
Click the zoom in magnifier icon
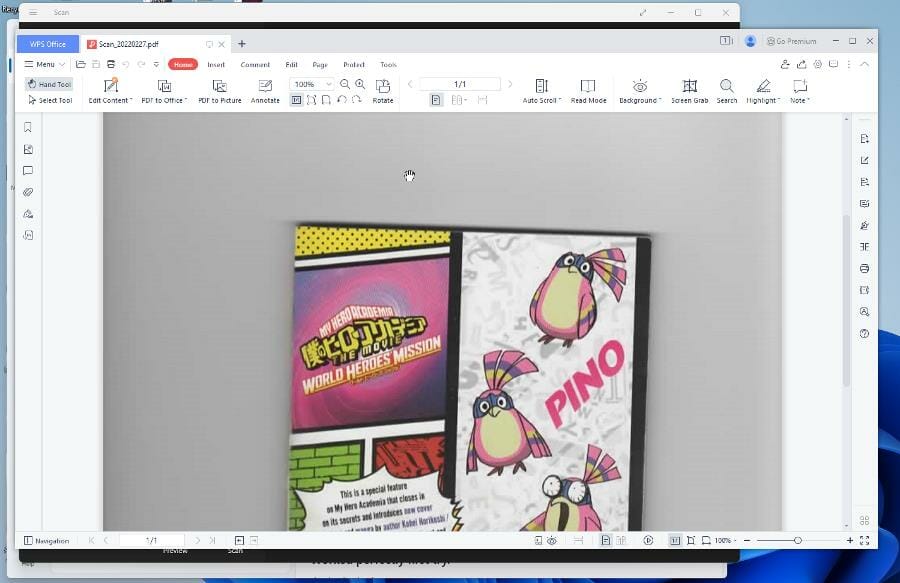click(x=360, y=84)
